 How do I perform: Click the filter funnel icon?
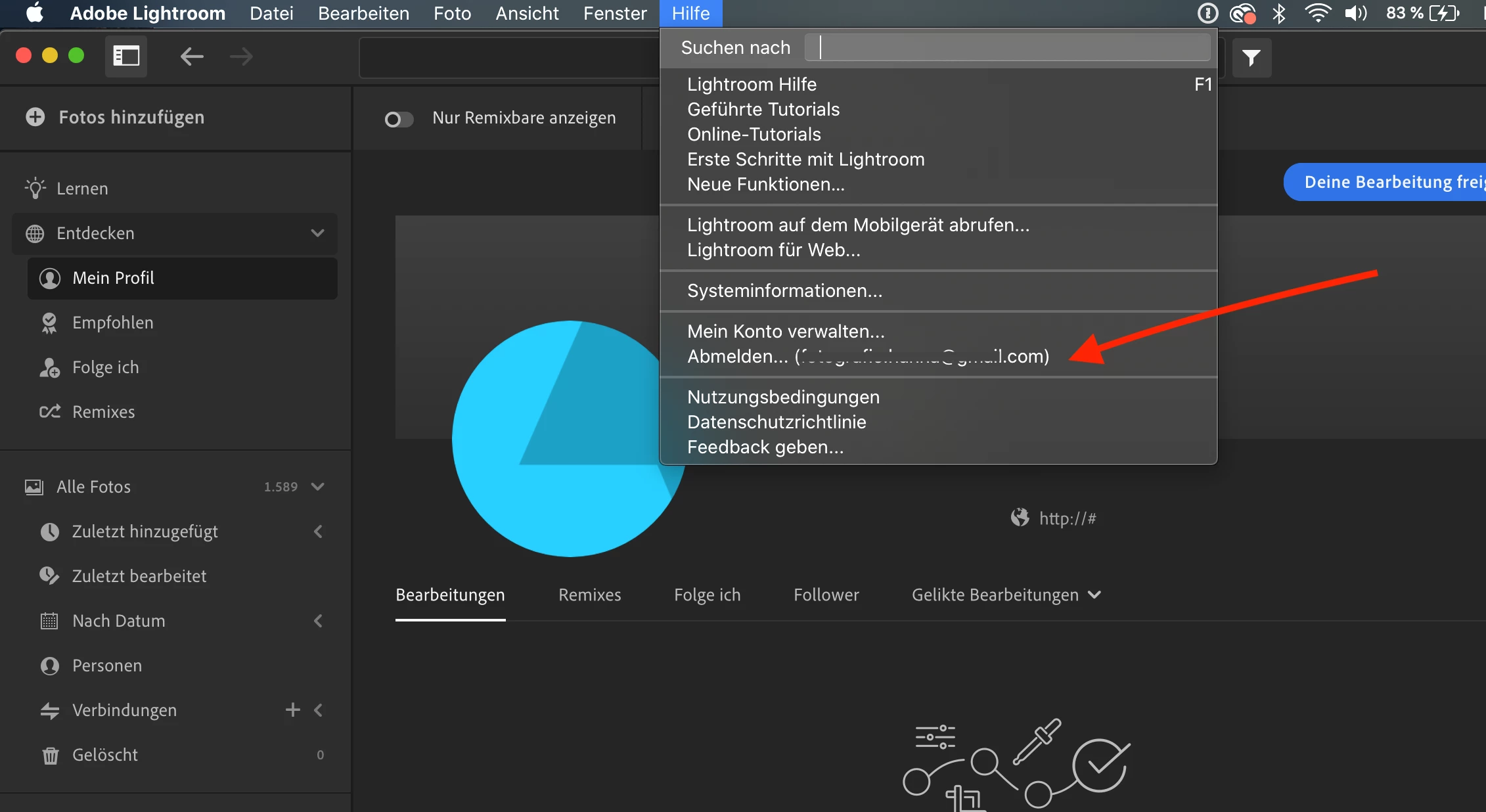click(1251, 58)
